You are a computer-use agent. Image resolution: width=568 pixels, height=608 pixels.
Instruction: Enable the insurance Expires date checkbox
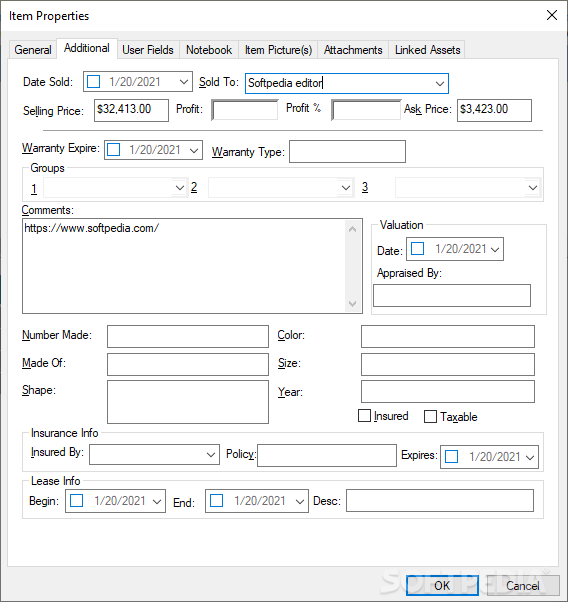click(x=451, y=457)
